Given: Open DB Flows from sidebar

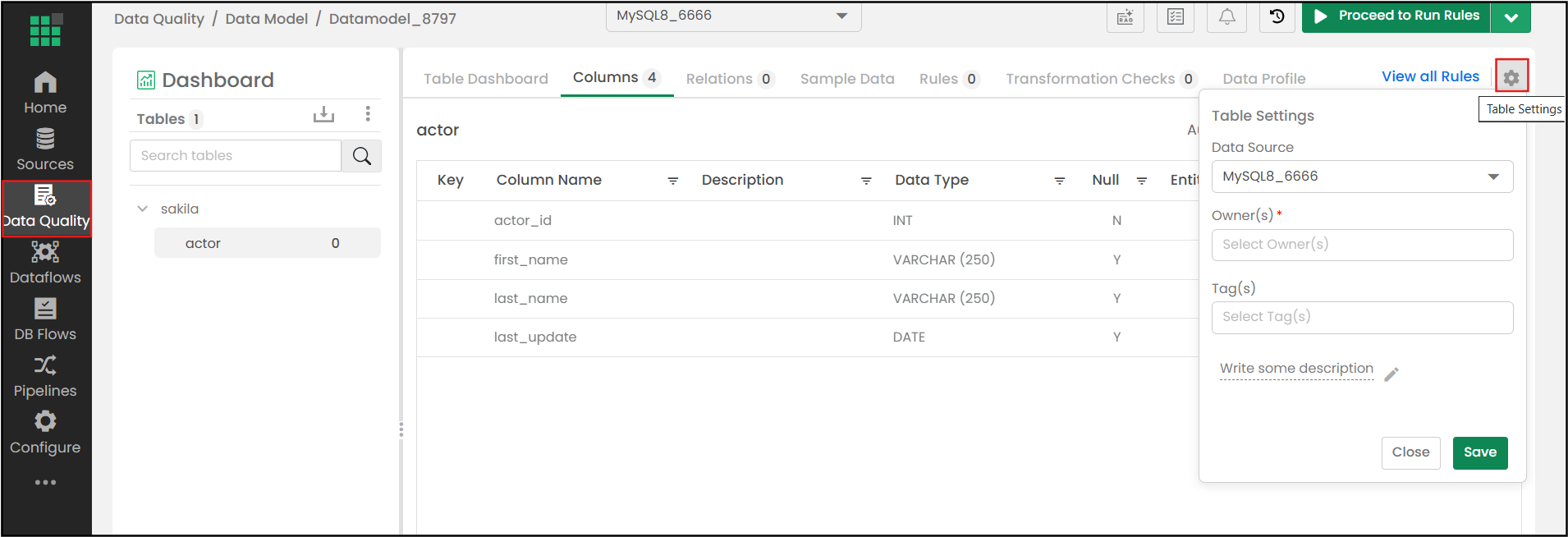Looking at the screenshot, I should [45, 319].
